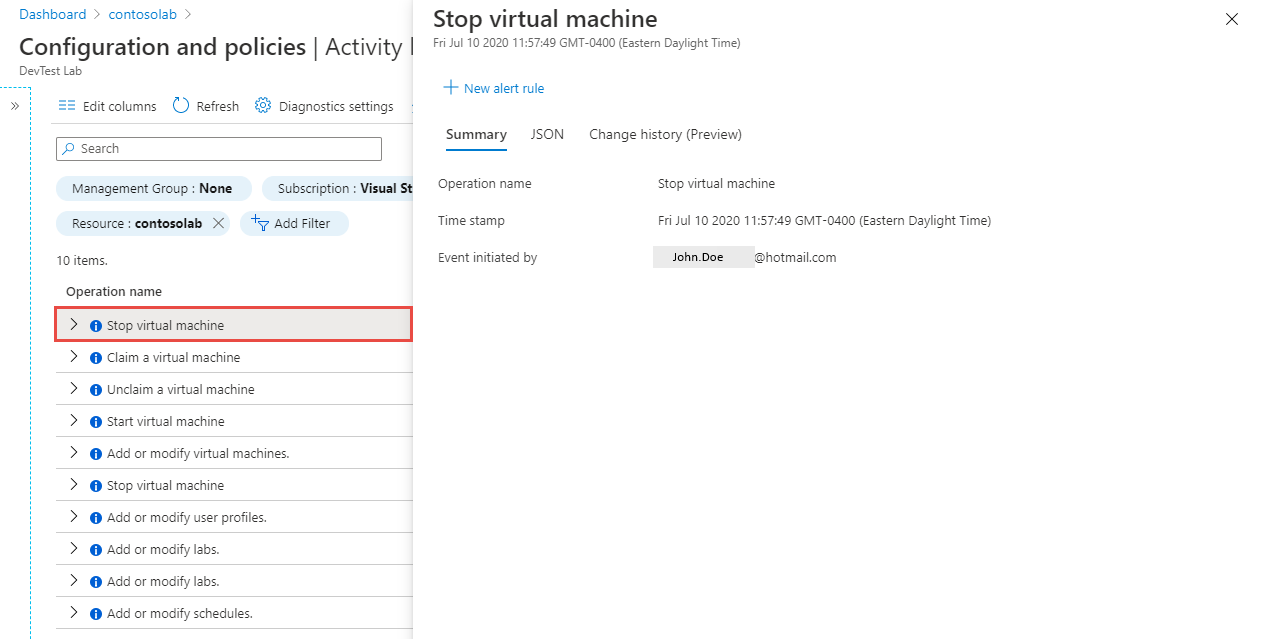1268x639 pixels.
Task: Open the Change history Preview tab
Action: [664, 134]
